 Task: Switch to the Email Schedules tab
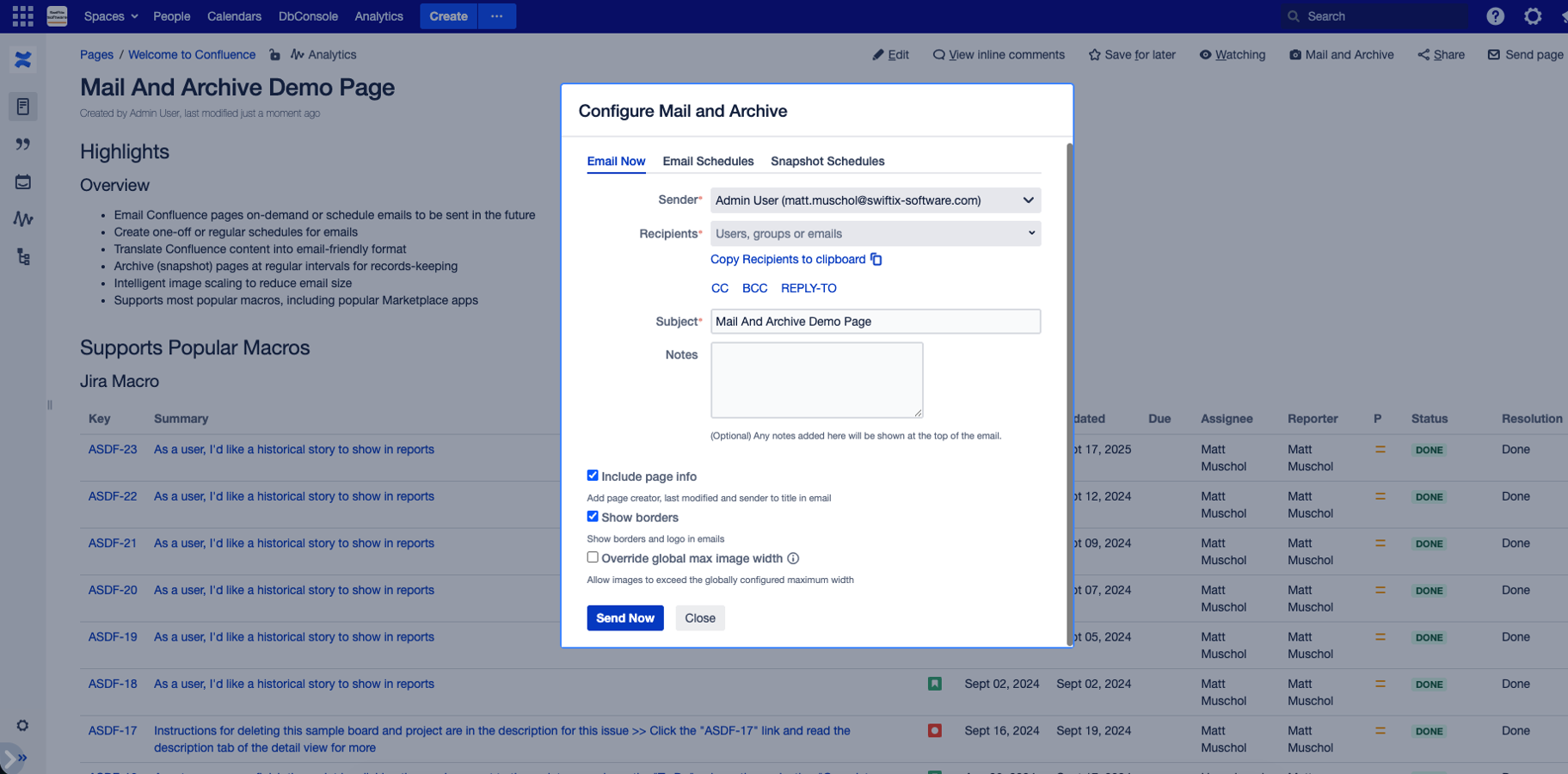pyautogui.click(x=708, y=161)
